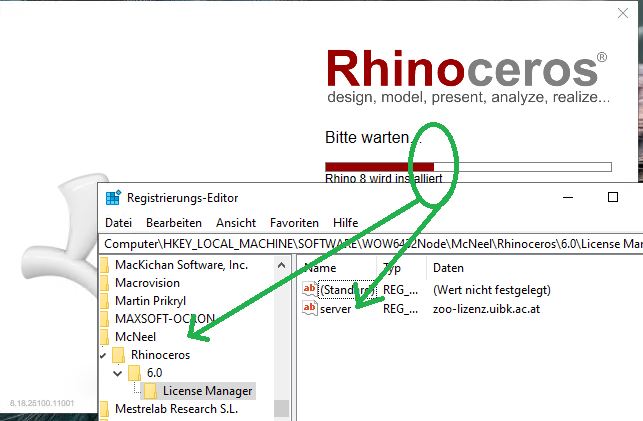
Task: Click the Macrovision folder icon
Action: (105, 283)
